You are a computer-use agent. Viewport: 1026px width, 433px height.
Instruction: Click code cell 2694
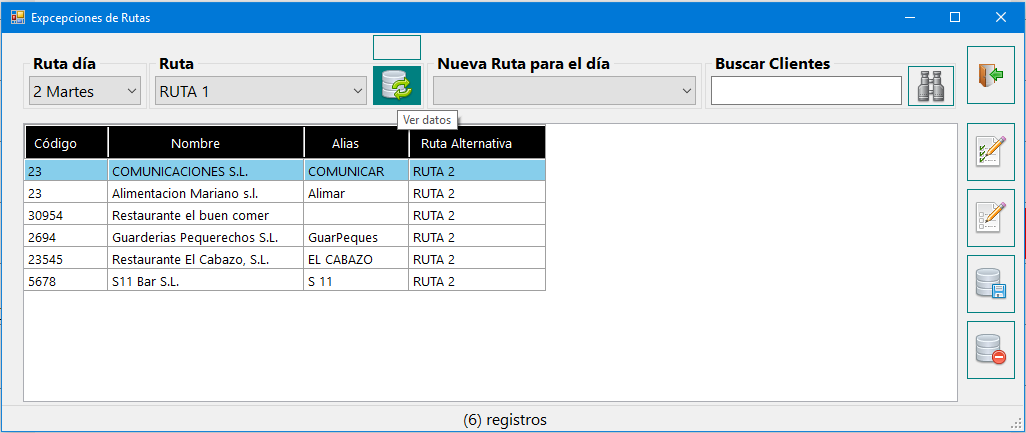click(x=66, y=237)
